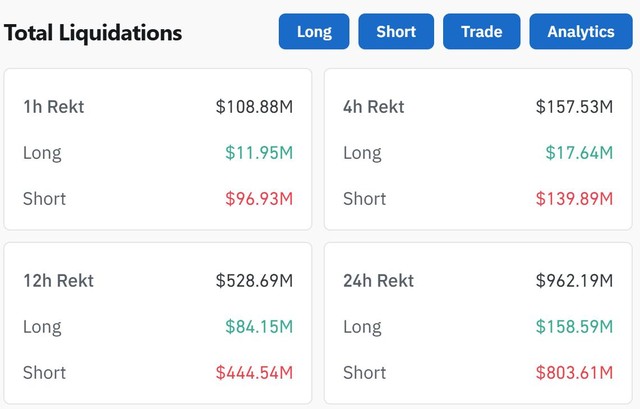Image resolution: width=640 pixels, height=409 pixels.
Task: Click the Short button at the top
Action: click(396, 31)
